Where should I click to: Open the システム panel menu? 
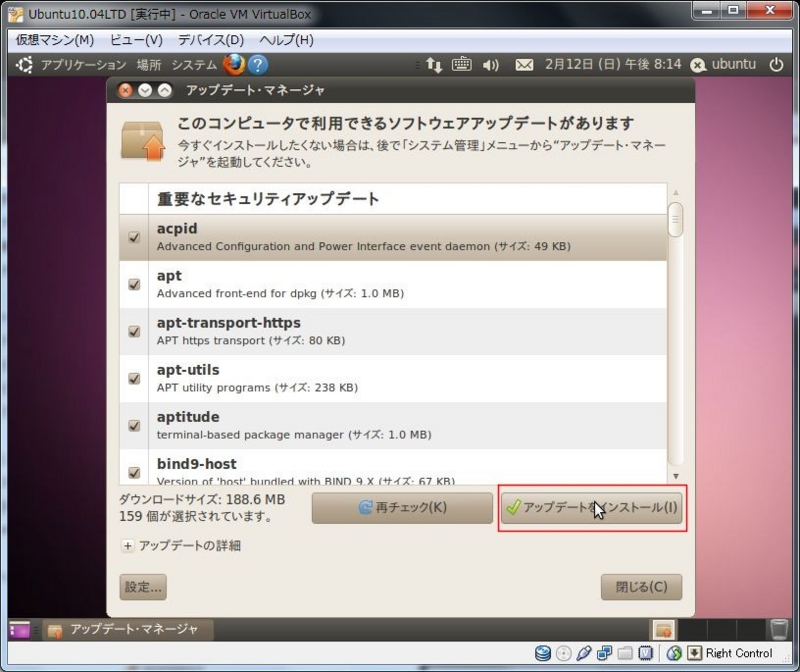pyautogui.click(x=194, y=65)
